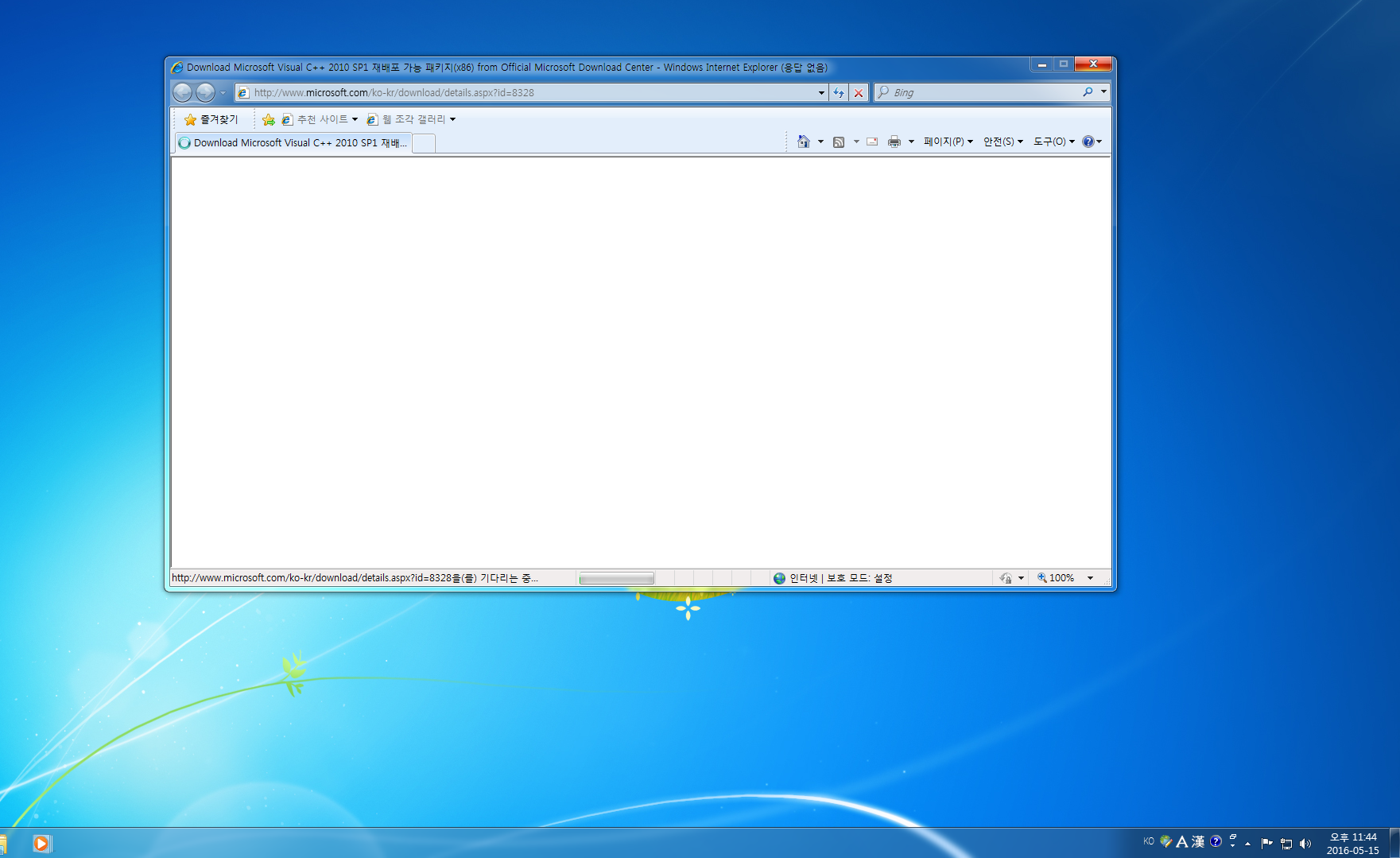Go back with the Back arrow button
The width and height of the screenshot is (1400, 858).
182,92
